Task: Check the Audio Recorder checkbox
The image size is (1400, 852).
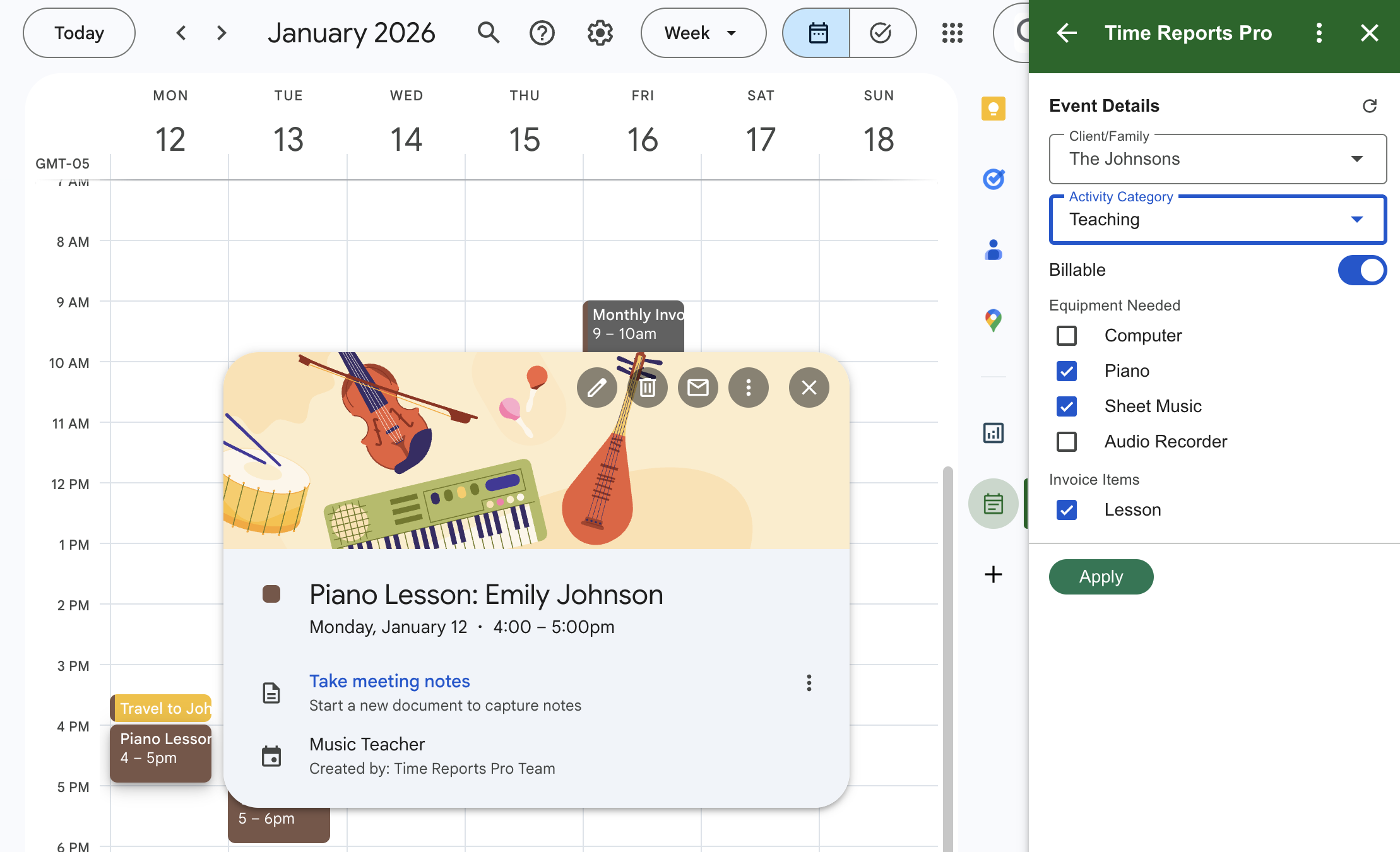Action: point(1067,442)
